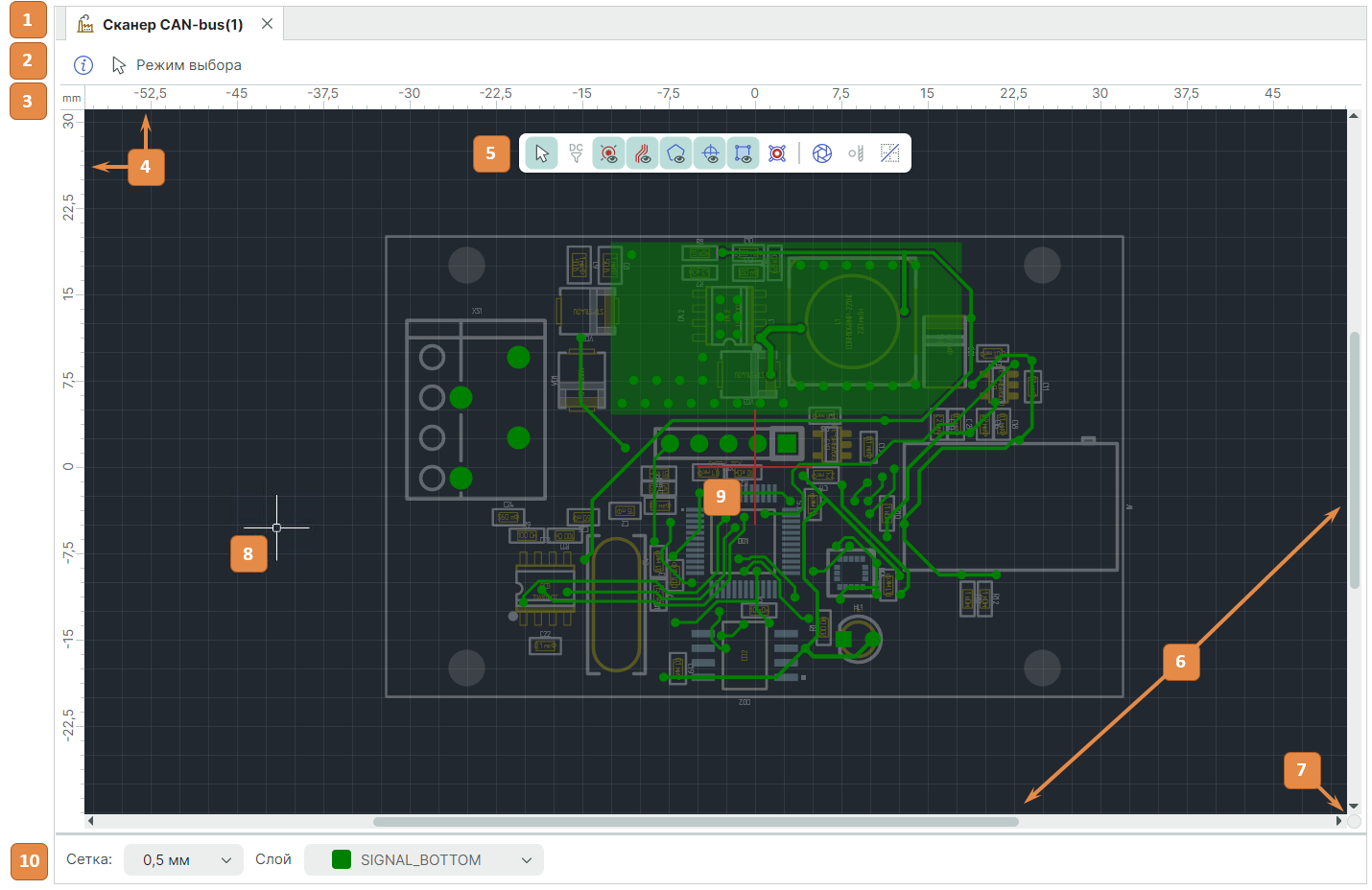Screen dimensions: 1372x890
Task: Toggle crosshair origin visibility icon
Action: coord(710,153)
